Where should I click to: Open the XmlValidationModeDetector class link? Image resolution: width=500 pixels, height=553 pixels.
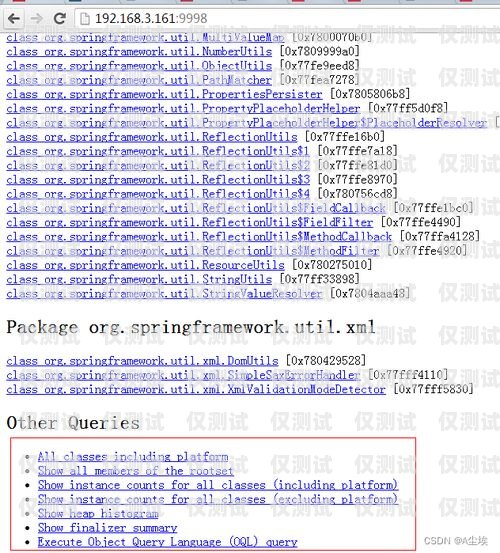[196, 389]
